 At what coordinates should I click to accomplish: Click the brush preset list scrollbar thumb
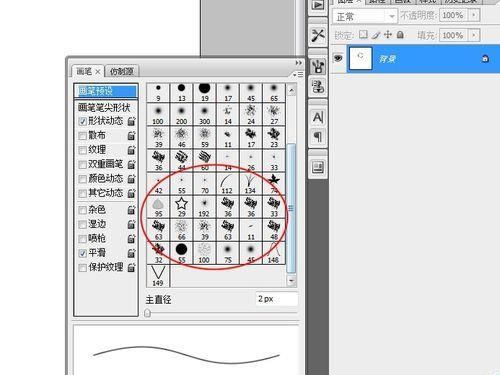tap(291, 208)
